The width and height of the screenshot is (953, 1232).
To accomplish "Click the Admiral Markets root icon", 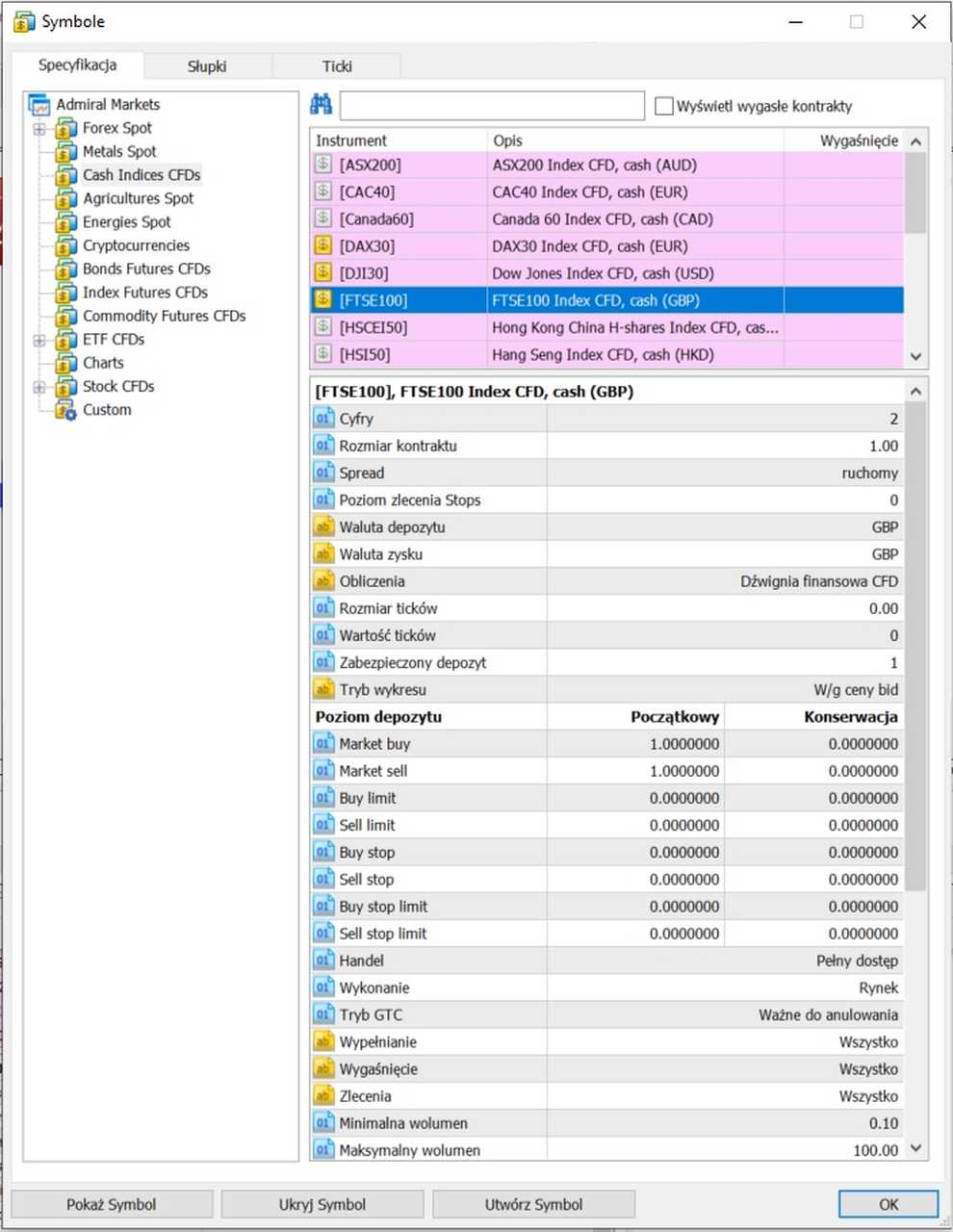I will tap(39, 104).
